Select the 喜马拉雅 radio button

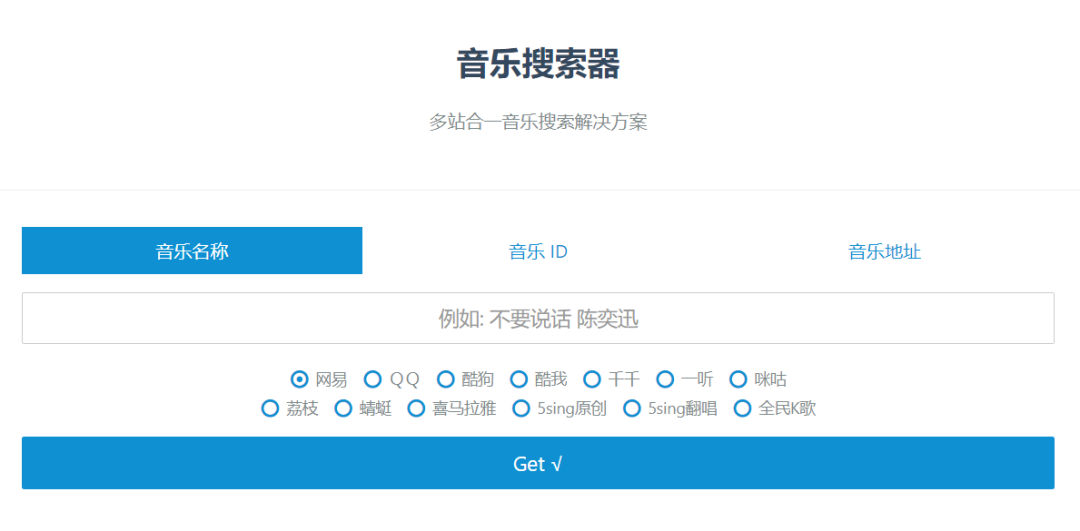click(x=416, y=408)
